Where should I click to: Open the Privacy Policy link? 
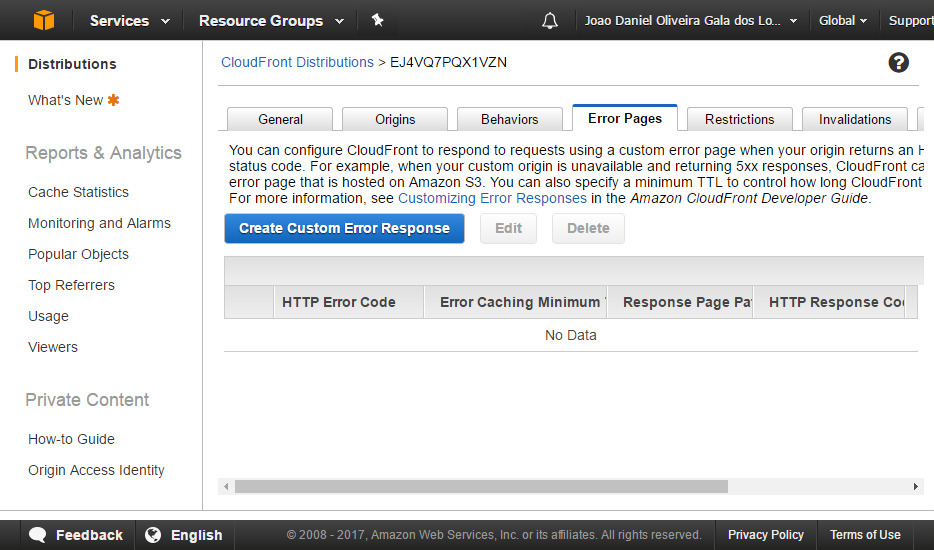[765, 535]
